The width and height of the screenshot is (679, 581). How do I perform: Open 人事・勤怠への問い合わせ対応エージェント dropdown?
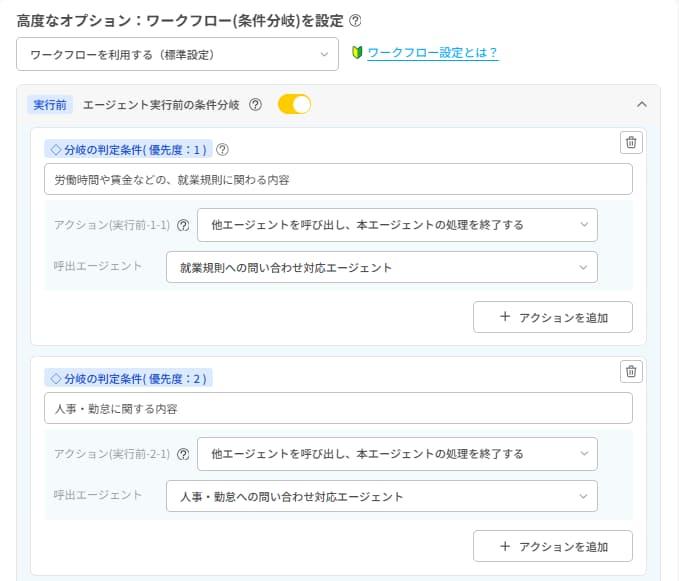tap(381, 496)
